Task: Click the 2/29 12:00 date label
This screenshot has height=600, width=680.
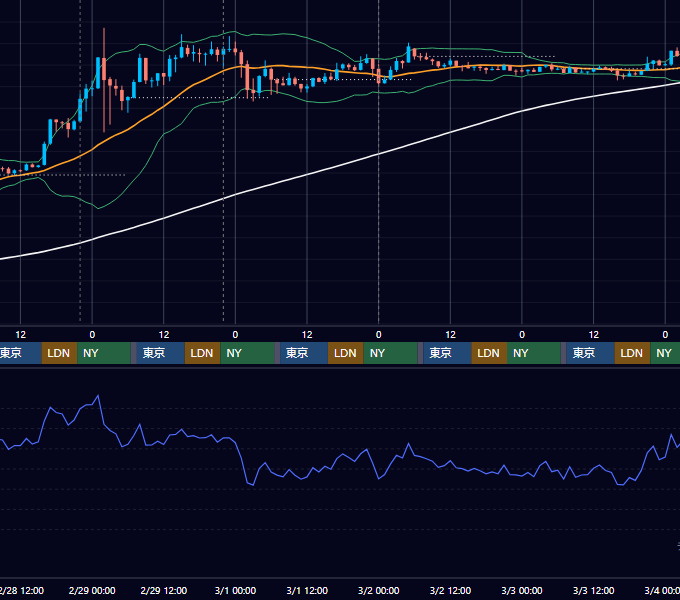Action: coord(163,590)
